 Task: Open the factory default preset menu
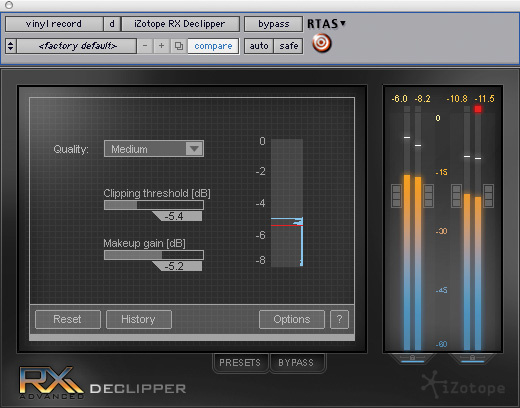coord(77,46)
